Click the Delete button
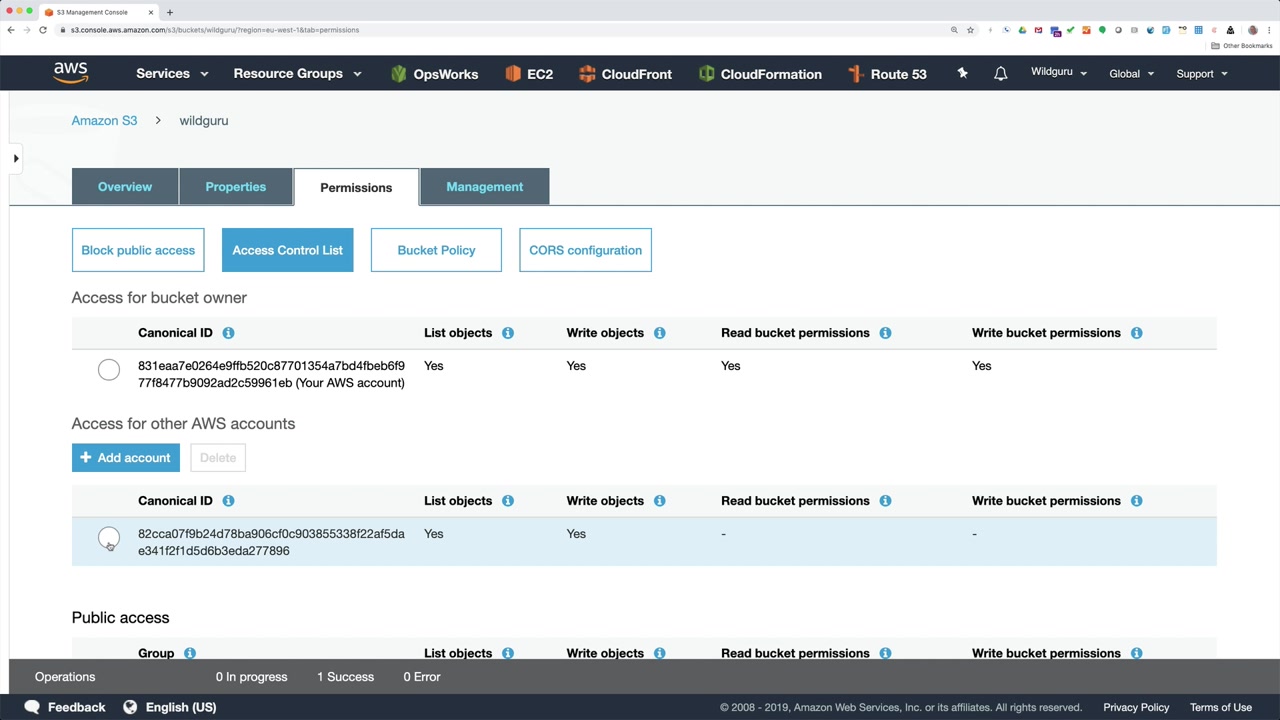 pyautogui.click(x=218, y=458)
